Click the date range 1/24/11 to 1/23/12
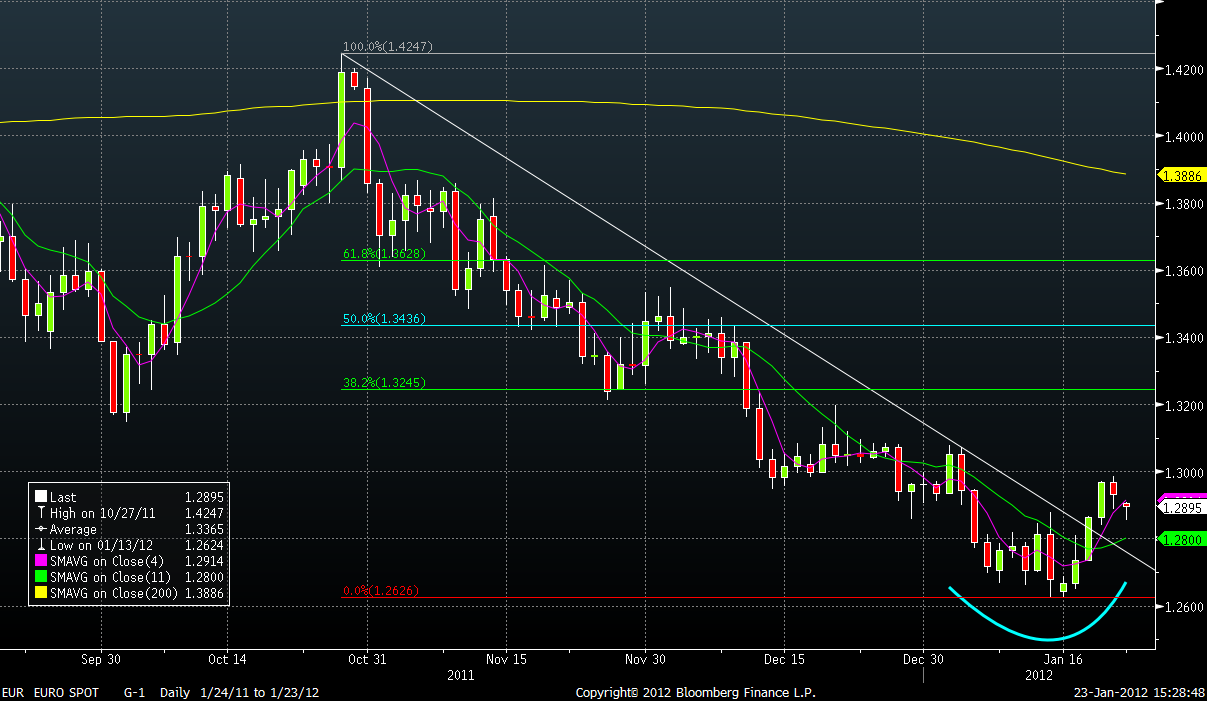 pos(261,692)
